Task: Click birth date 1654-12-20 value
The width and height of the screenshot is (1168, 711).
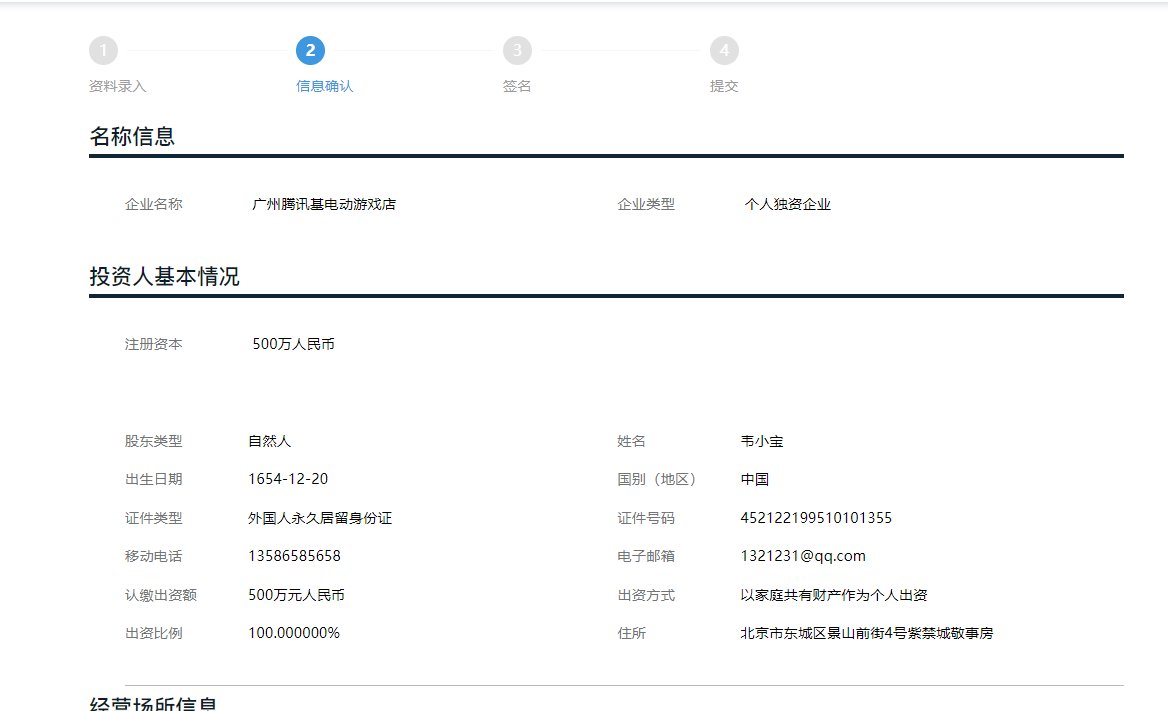Action: [x=288, y=479]
